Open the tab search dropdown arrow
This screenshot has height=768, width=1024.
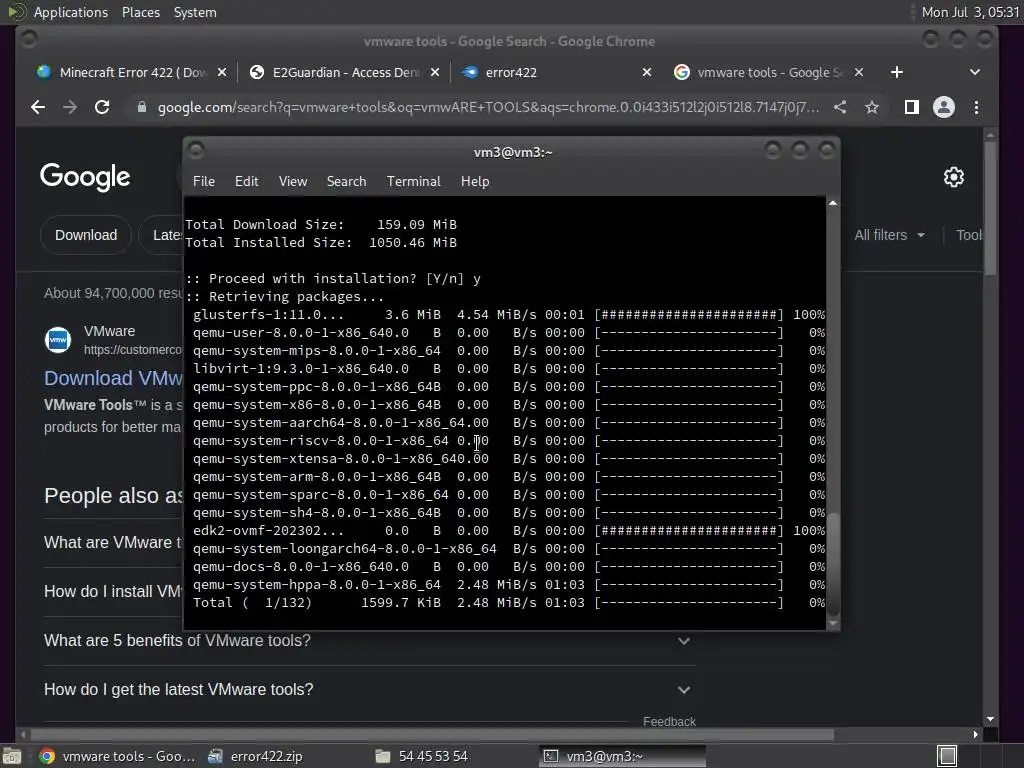975,72
